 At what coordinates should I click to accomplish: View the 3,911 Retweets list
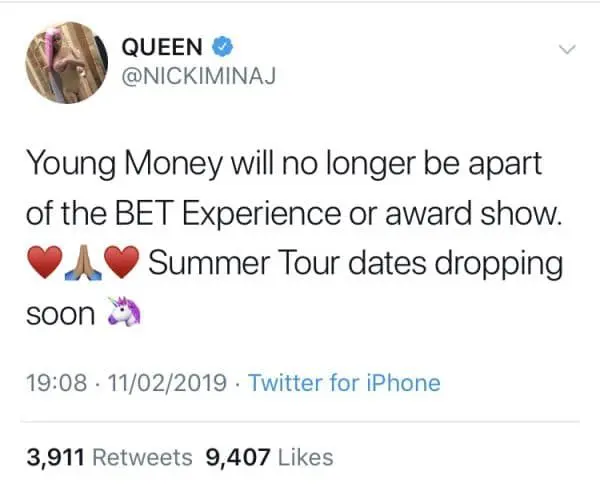[x=109, y=457]
